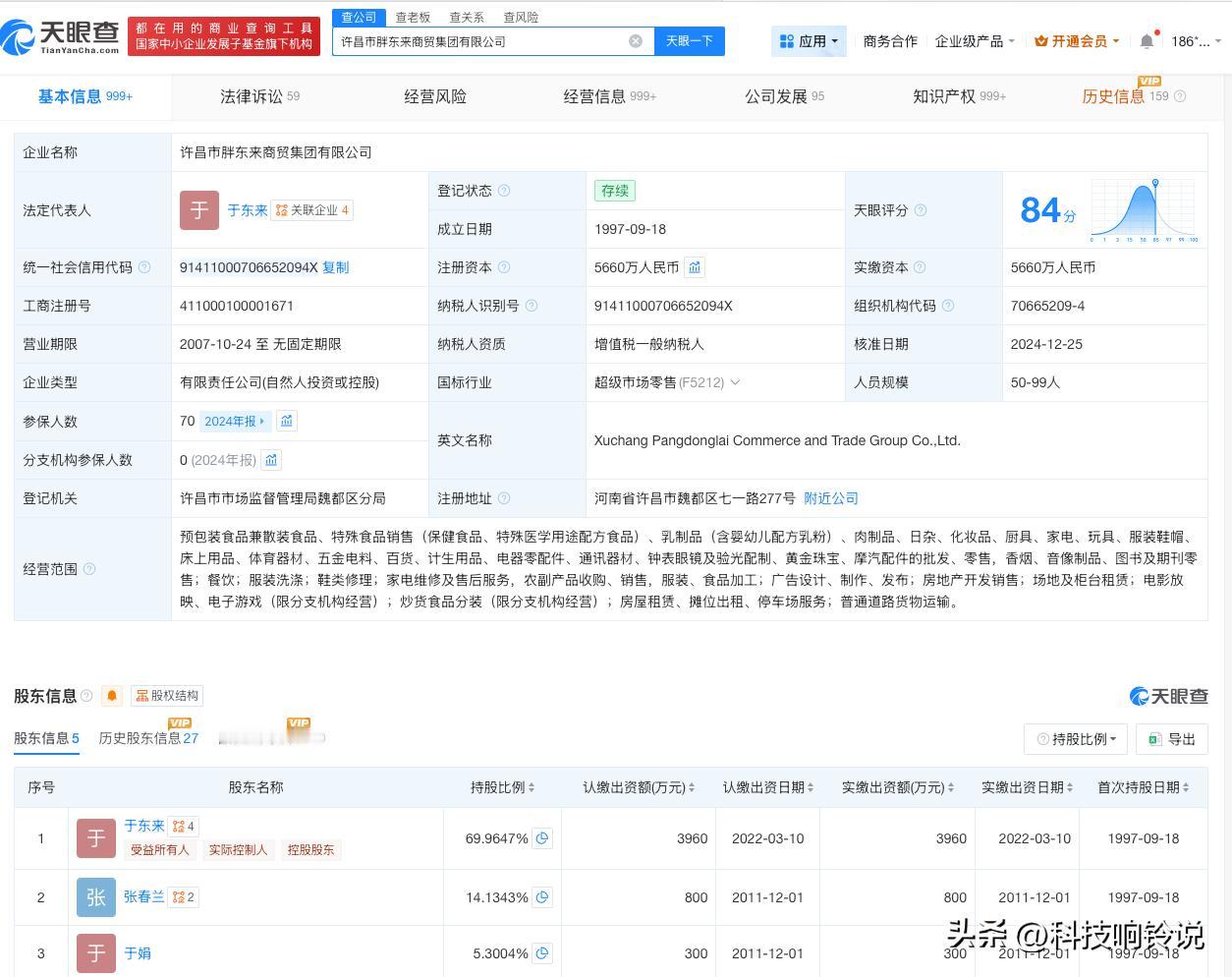Click the 天眼评分 distribution chart
The image size is (1232, 977).
(1143, 210)
